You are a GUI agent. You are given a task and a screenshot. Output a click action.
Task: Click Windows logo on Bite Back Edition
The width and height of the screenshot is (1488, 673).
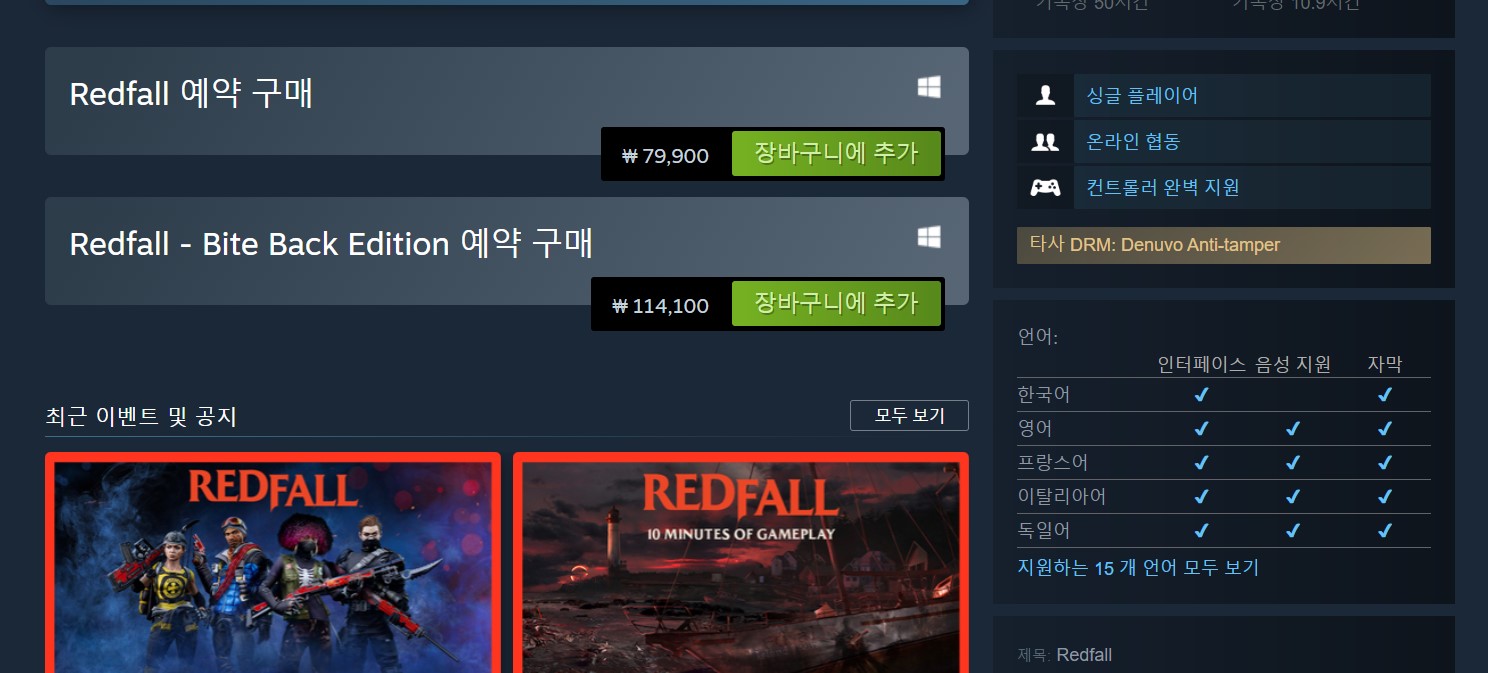coord(929,237)
